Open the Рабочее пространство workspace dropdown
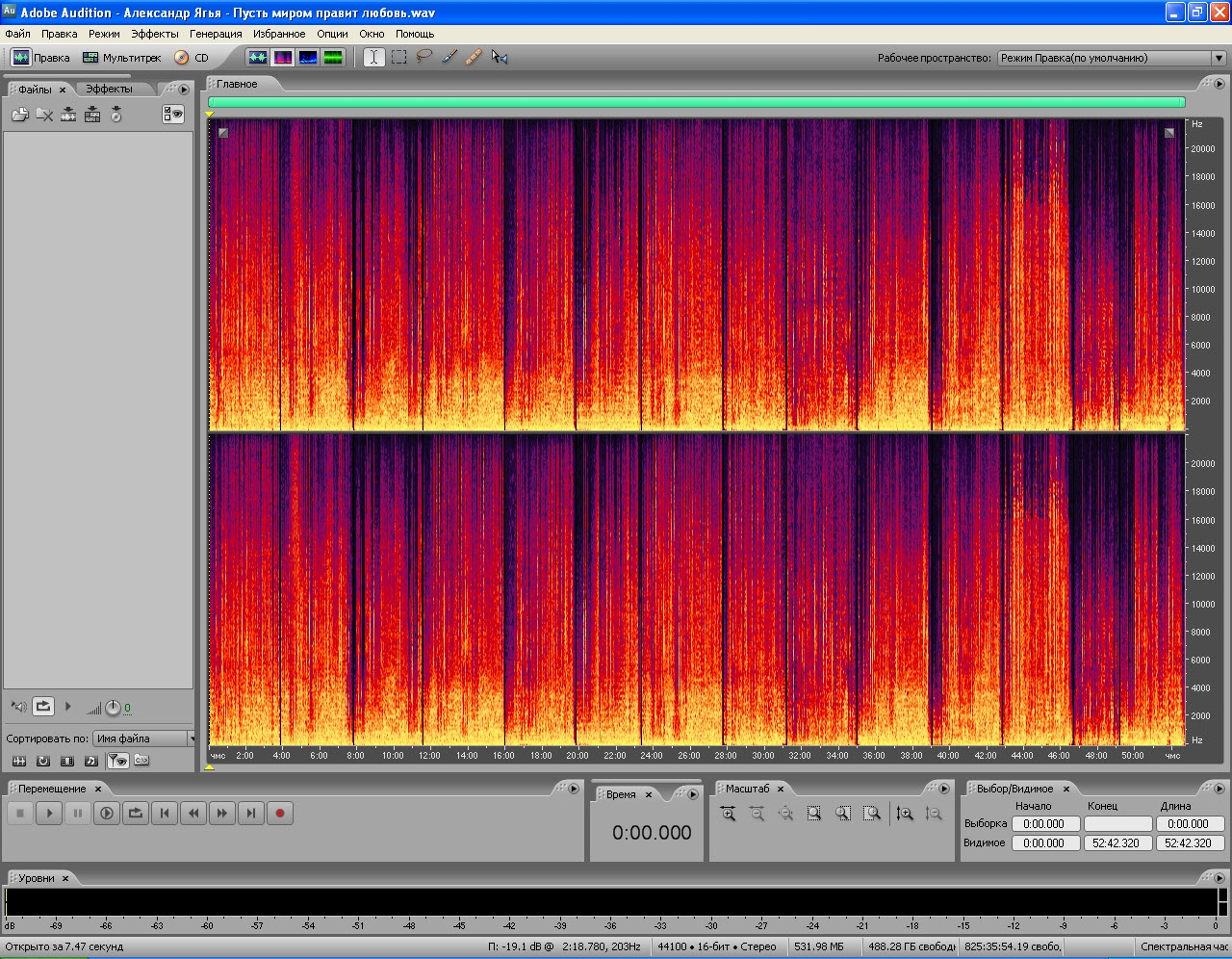Screen dimensions: 1232x959 click(x=1110, y=58)
